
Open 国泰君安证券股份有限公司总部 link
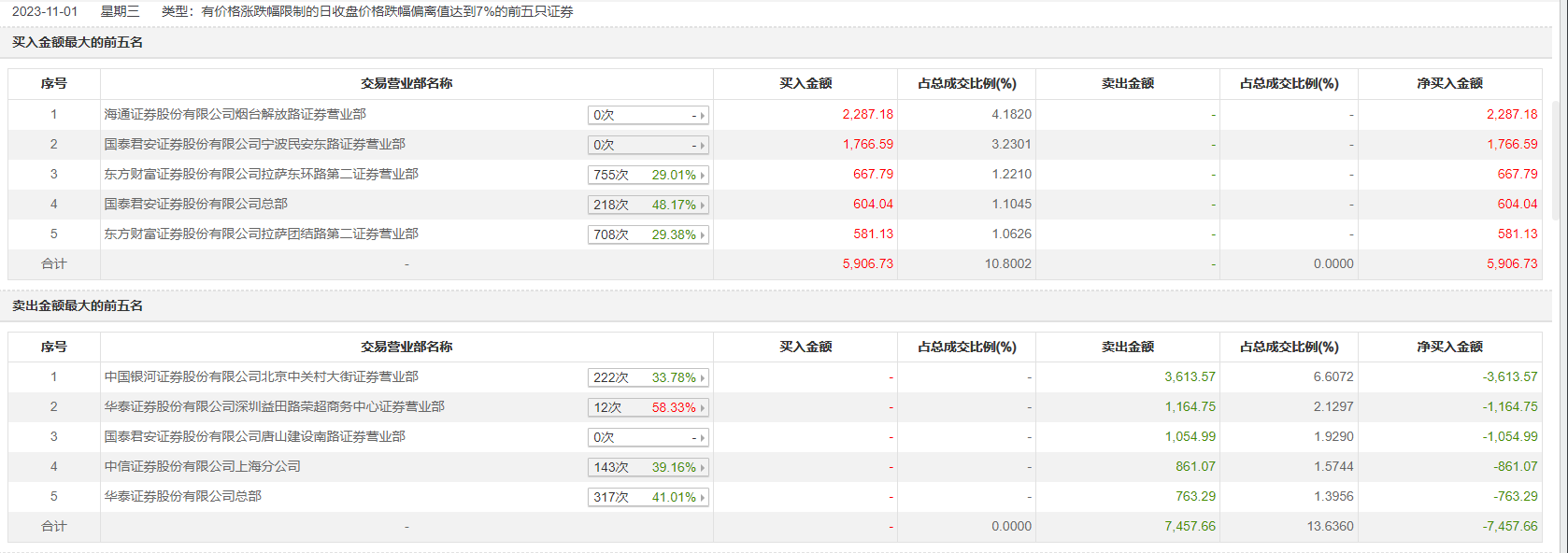[x=195, y=204]
